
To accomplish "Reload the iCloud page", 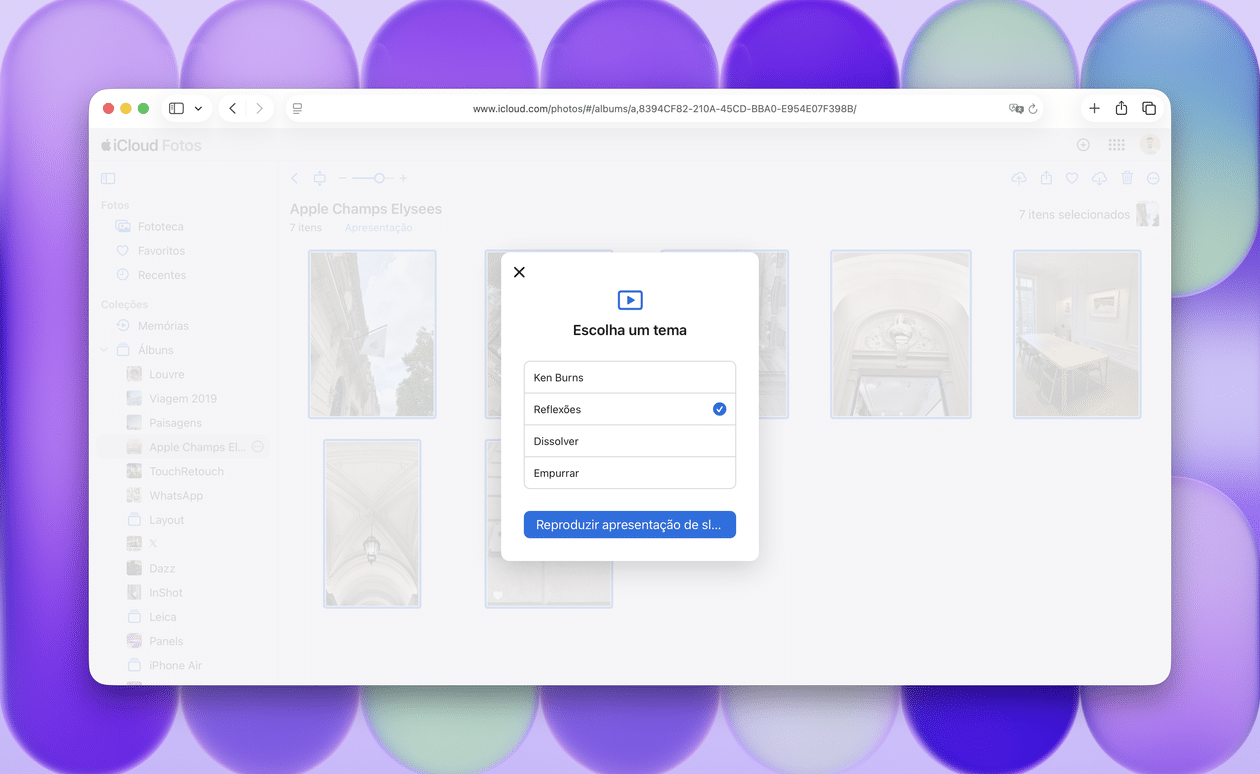I will [1033, 108].
